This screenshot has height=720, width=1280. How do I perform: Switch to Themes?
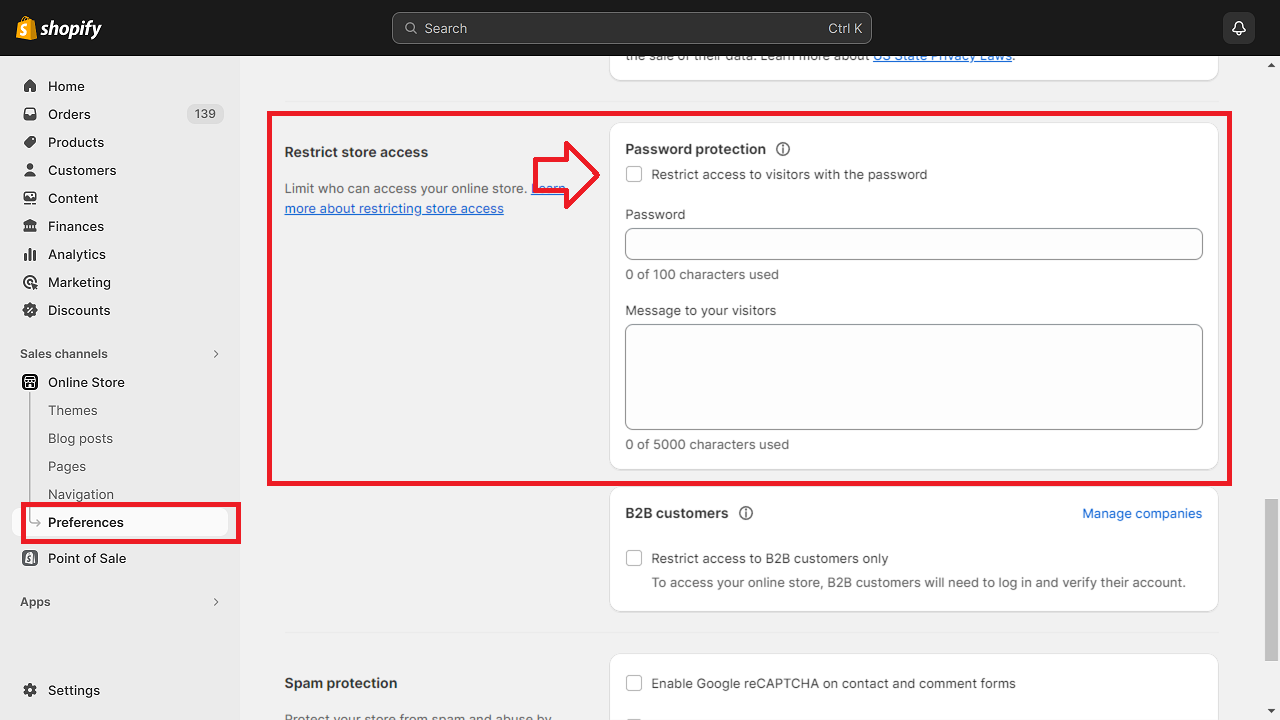[72, 410]
